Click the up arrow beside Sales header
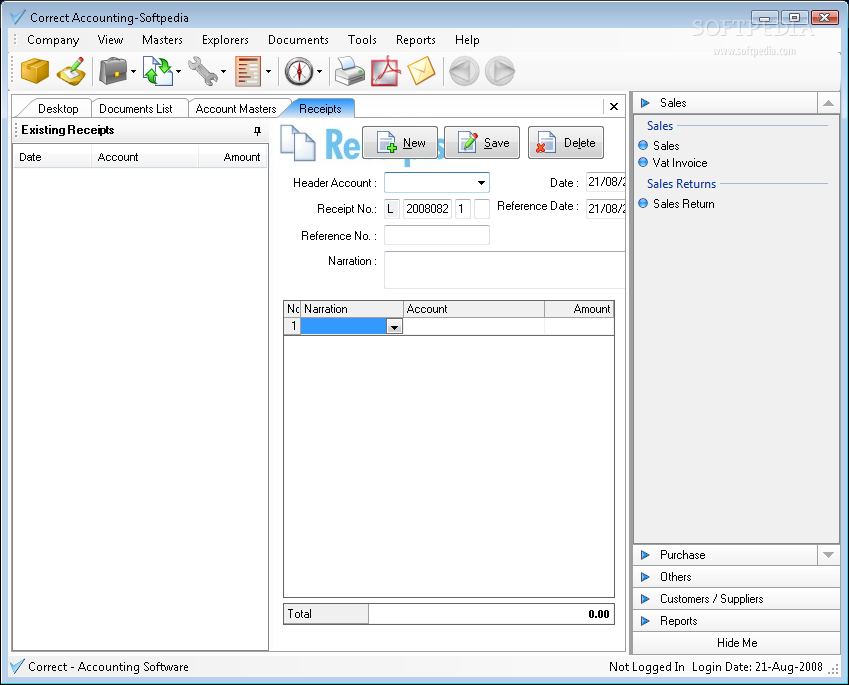The image size is (849, 685). (828, 103)
